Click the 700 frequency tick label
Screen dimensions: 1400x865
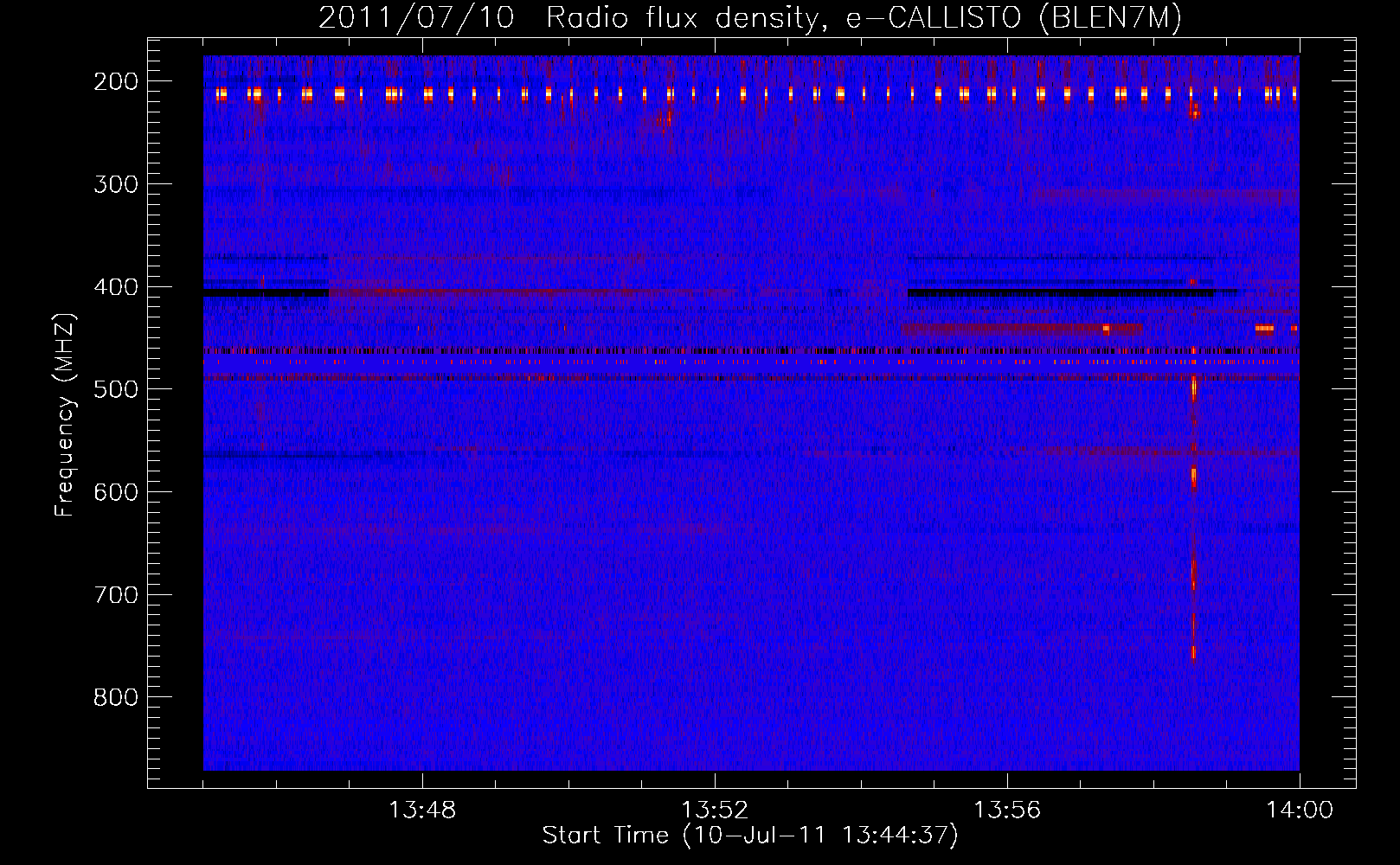click(116, 595)
